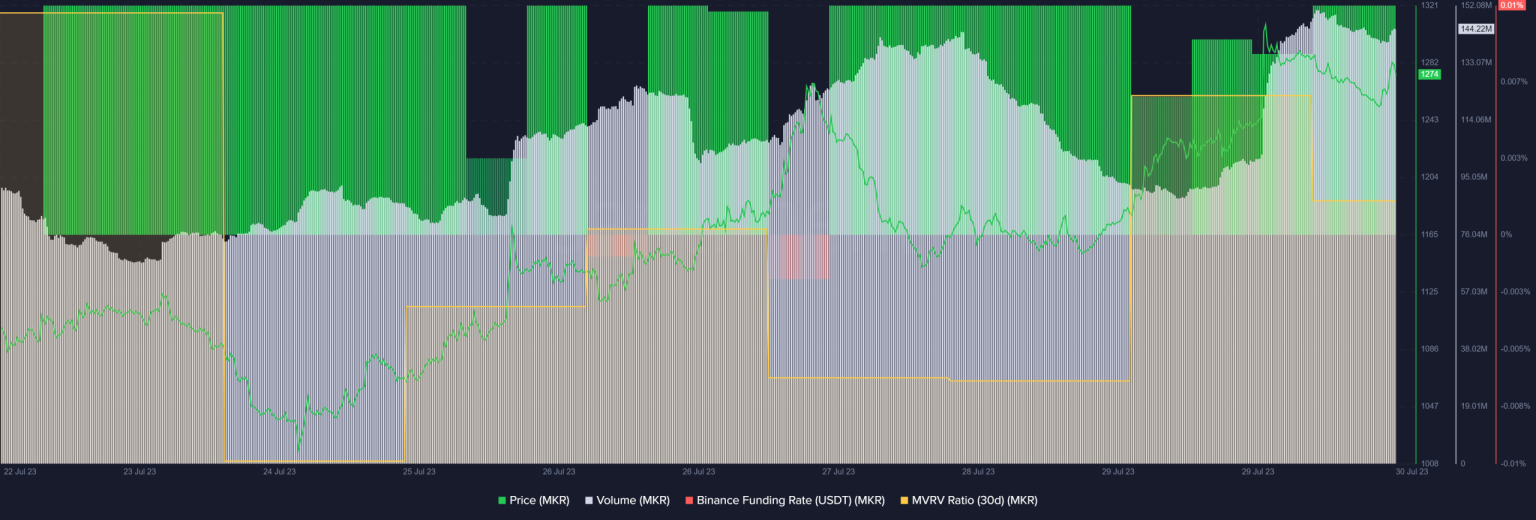This screenshot has width=1536, height=520.
Task: Jump to the 25 Jul 23 axis marker
Action: coord(419,471)
